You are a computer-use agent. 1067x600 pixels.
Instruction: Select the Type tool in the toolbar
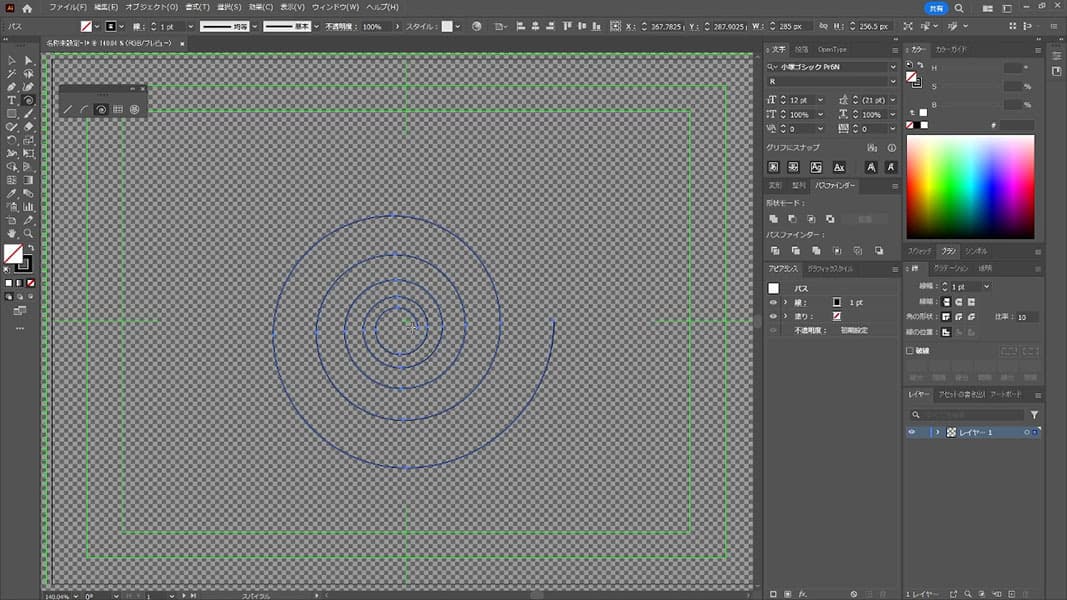[x=12, y=100]
